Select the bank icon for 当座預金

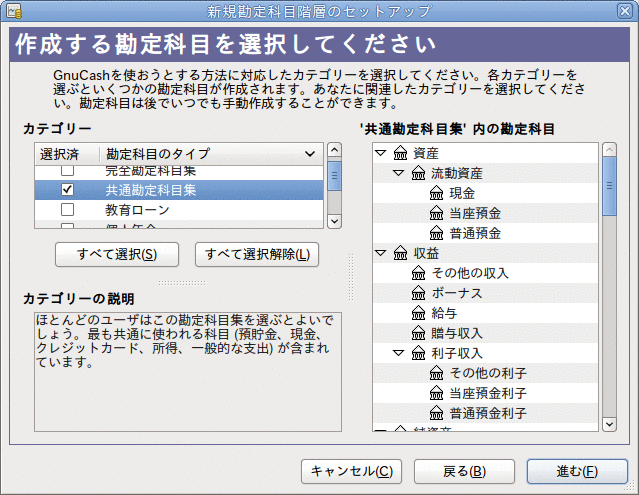pos(436,213)
